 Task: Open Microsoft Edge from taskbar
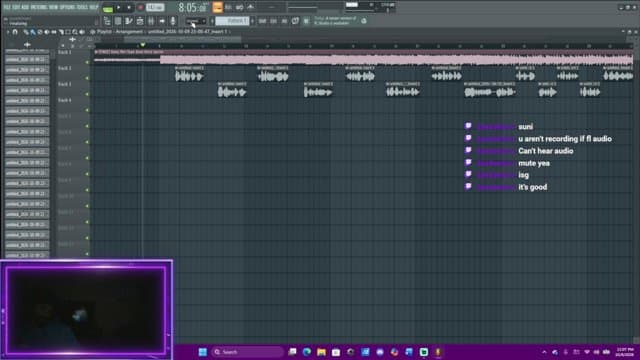tap(307, 352)
